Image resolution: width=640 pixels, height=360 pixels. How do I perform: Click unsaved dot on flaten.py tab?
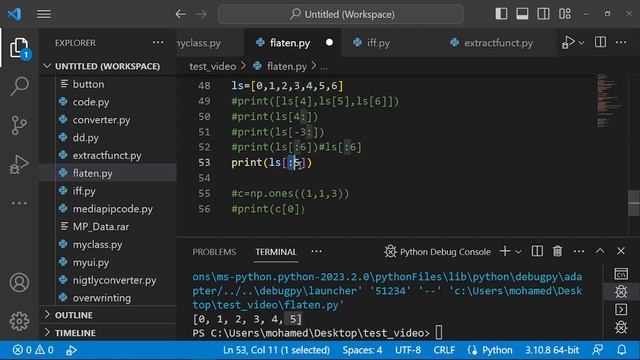329,42
